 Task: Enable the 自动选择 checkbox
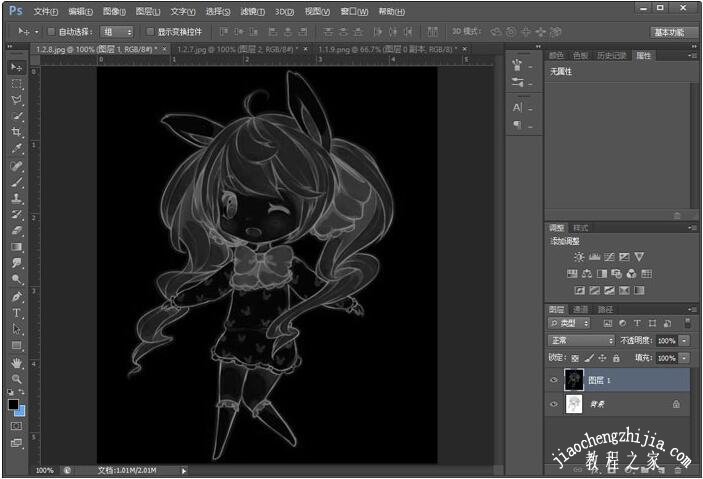(x=50, y=32)
